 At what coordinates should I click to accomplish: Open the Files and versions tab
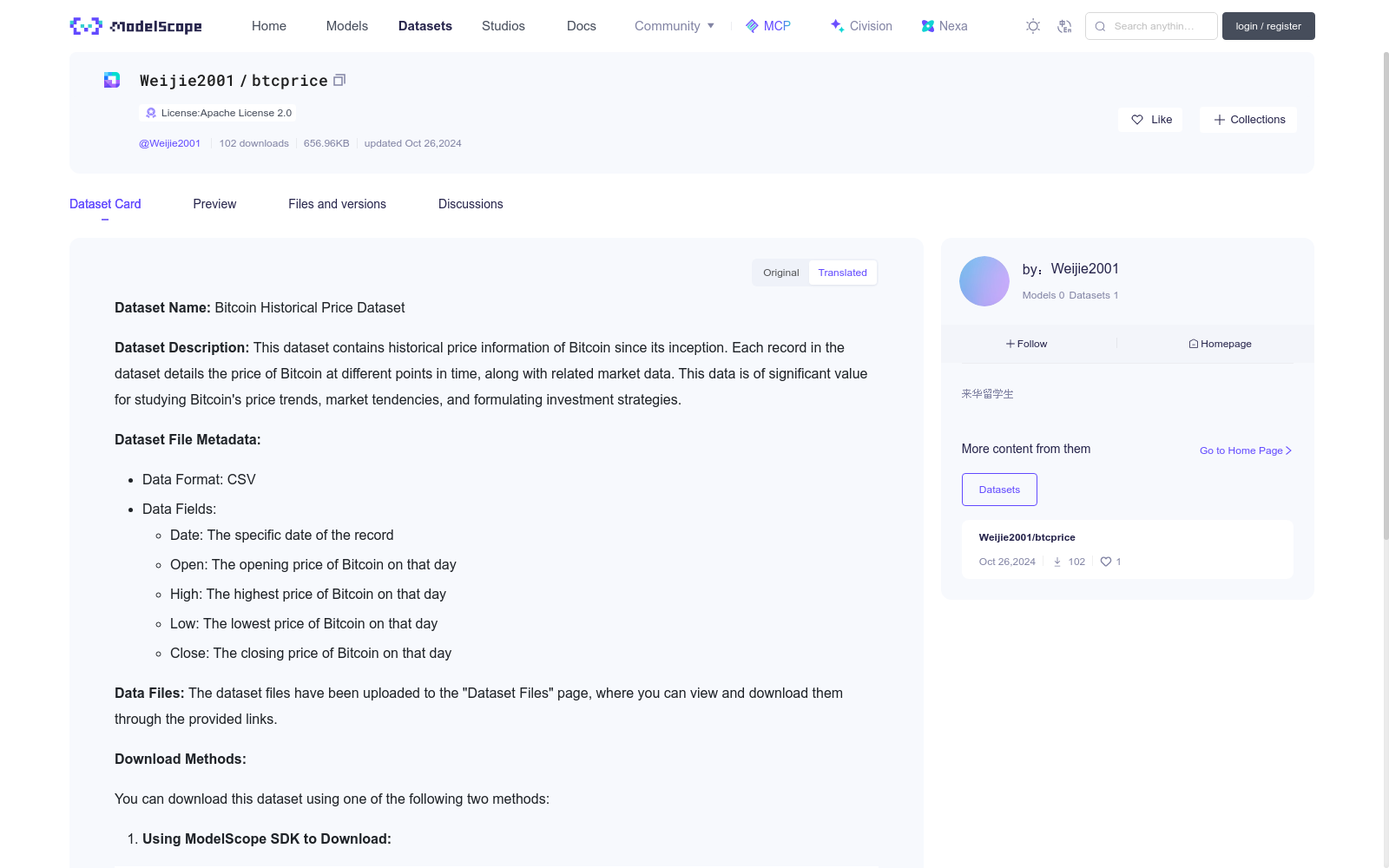337,204
